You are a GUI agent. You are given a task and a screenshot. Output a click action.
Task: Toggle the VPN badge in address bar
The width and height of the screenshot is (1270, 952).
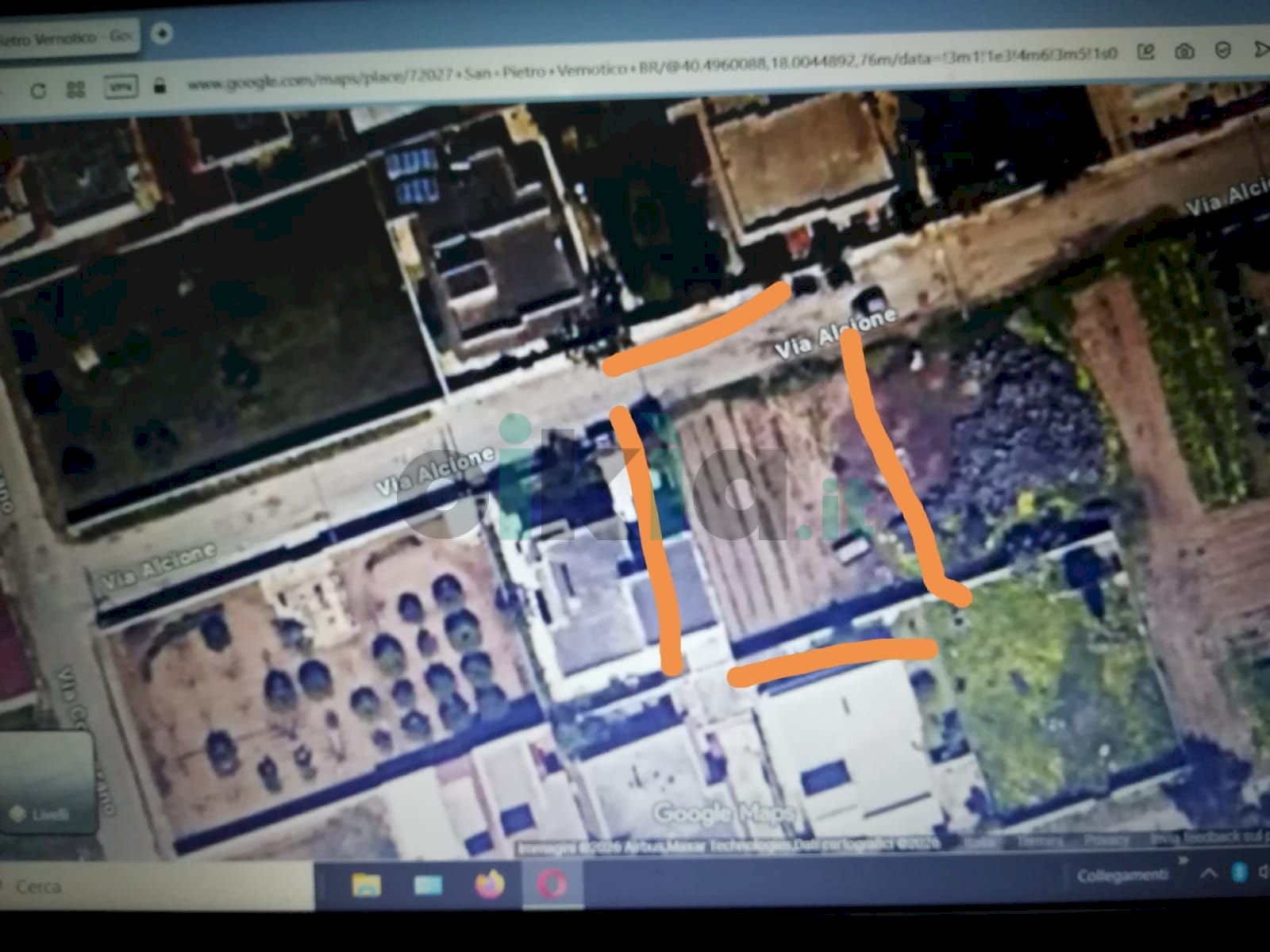click(122, 86)
